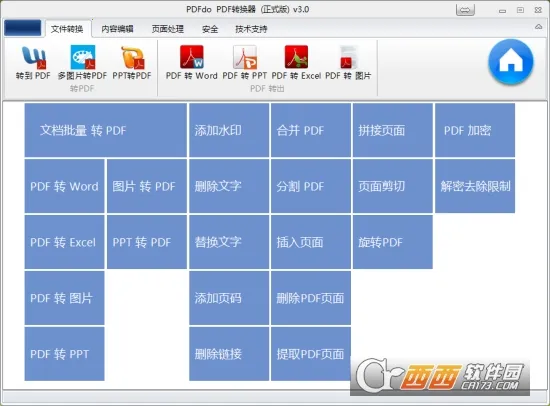Choose the 删除PDF页面 tile
The width and height of the screenshot is (550, 406).
click(311, 298)
